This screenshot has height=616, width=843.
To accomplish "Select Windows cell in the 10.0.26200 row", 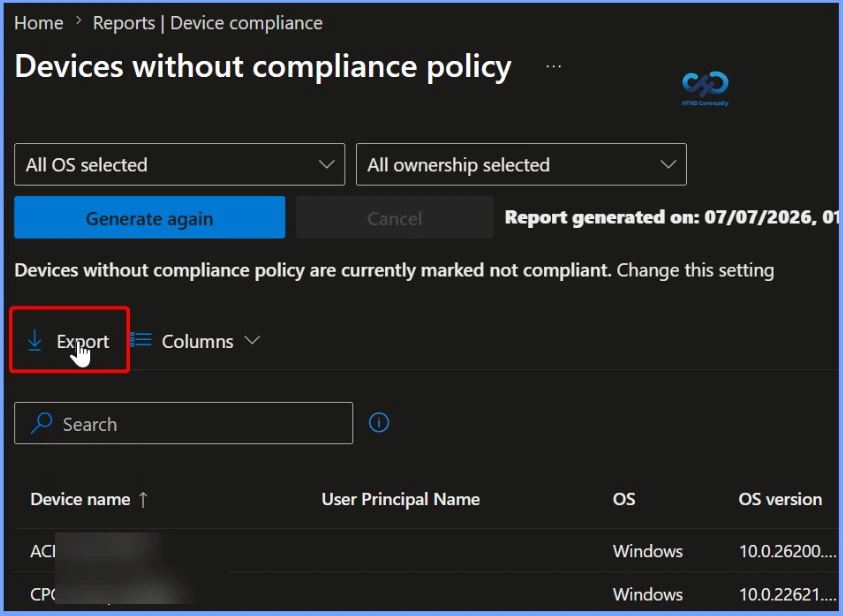I will point(648,551).
